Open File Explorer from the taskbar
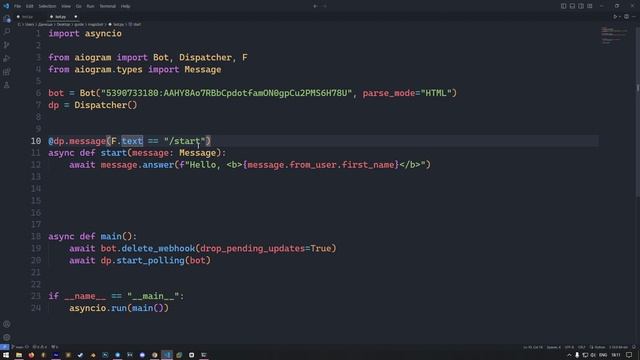The height and width of the screenshot is (360, 640). point(19,355)
